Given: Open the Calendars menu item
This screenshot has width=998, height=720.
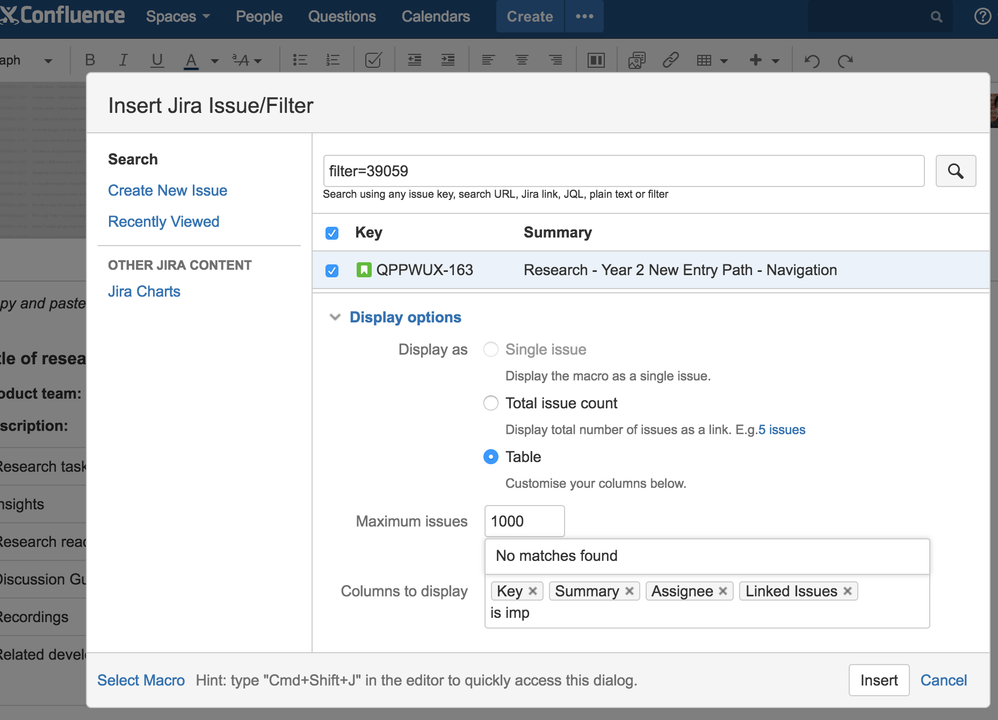Looking at the screenshot, I should (436, 17).
